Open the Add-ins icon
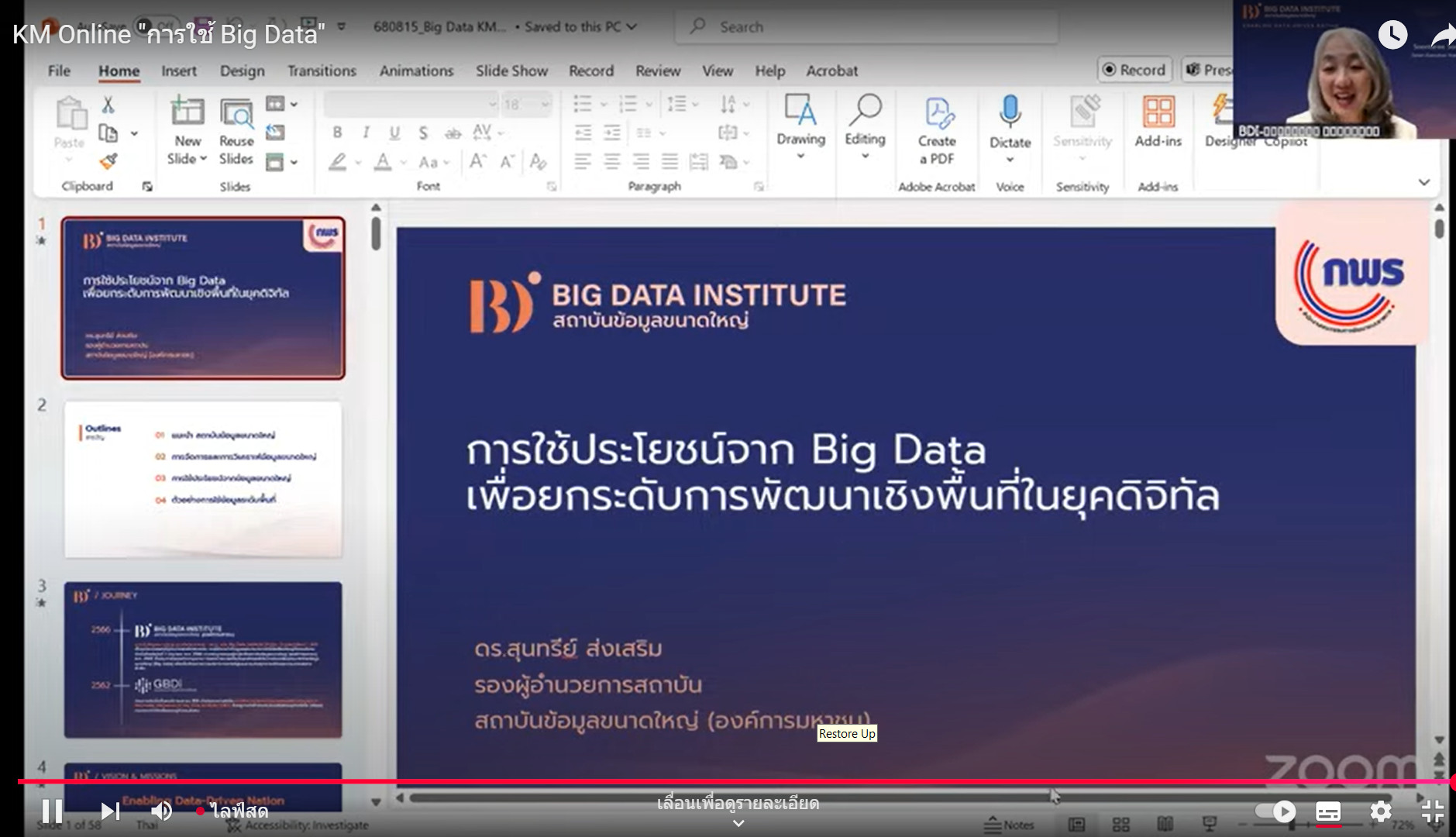Screen dimensions: 1456x837 1158,122
